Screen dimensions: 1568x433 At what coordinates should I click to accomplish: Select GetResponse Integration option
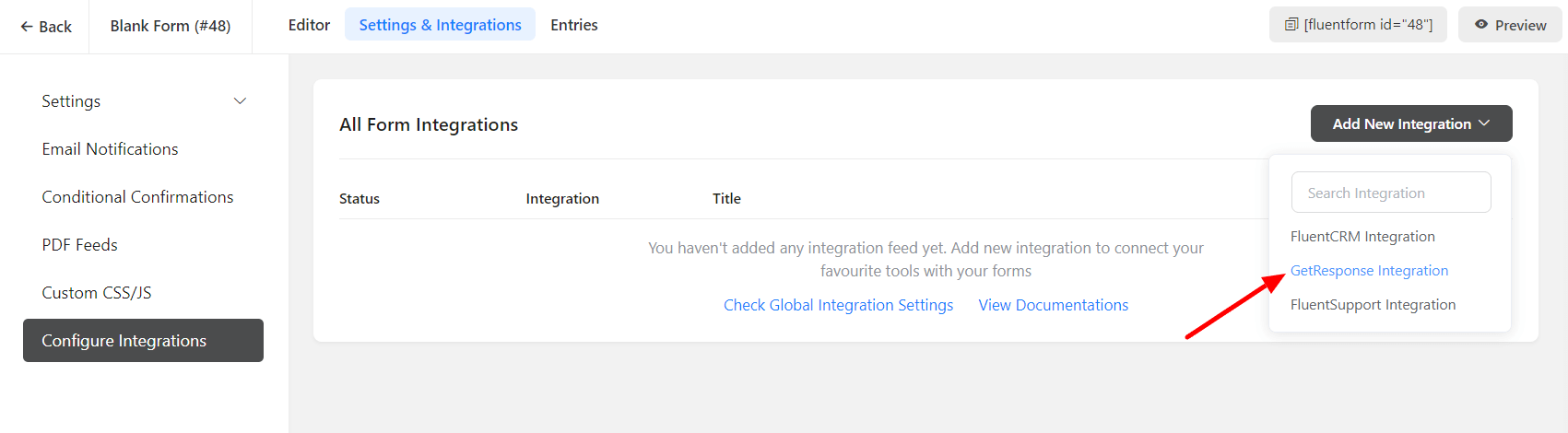coord(1369,271)
